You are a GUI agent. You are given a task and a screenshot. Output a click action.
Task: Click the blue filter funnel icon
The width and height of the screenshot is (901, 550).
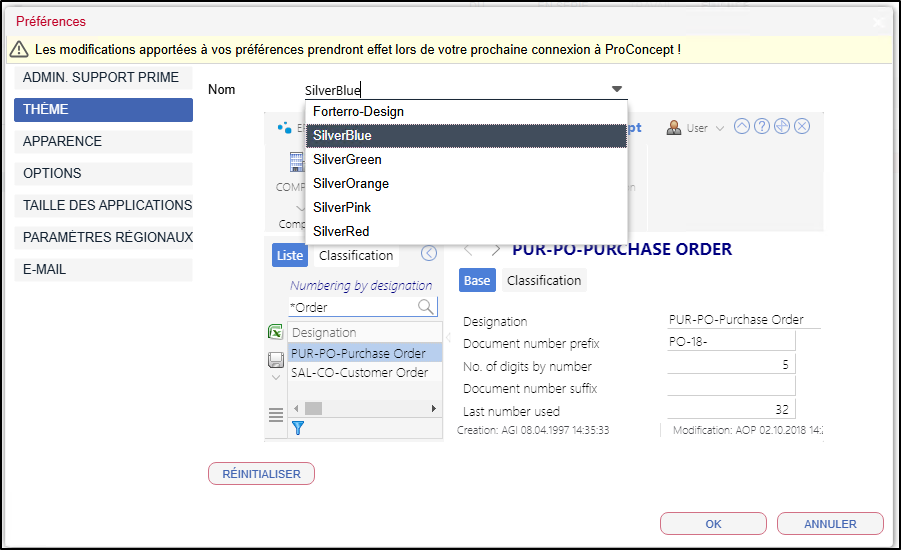297,428
